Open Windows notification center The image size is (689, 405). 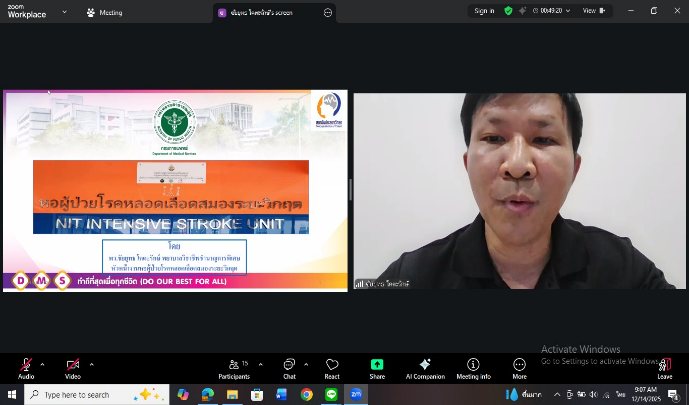coord(673,394)
